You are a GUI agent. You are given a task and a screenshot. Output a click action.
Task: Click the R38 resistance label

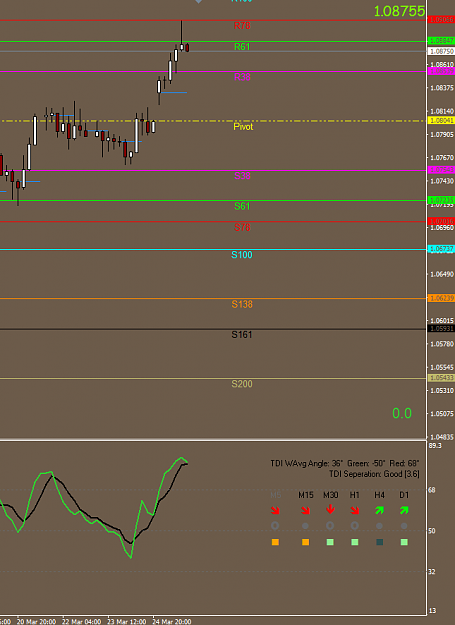tap(242, 77)
